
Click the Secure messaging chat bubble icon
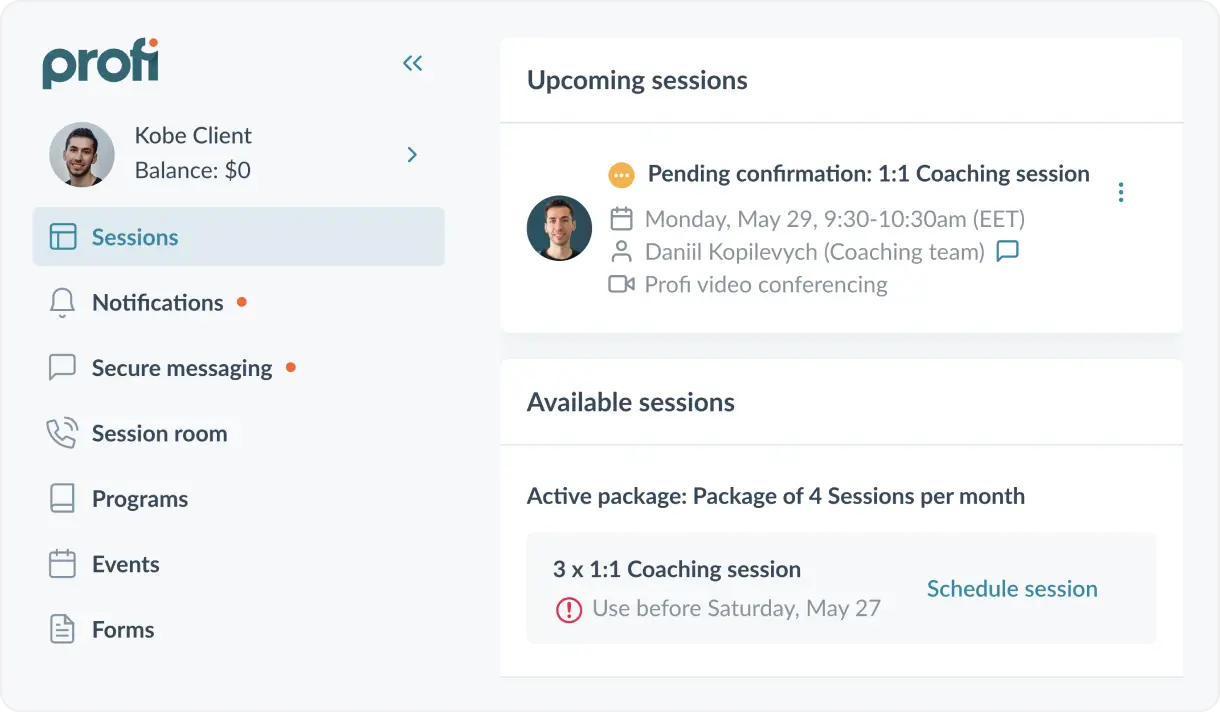click(62, 368)
